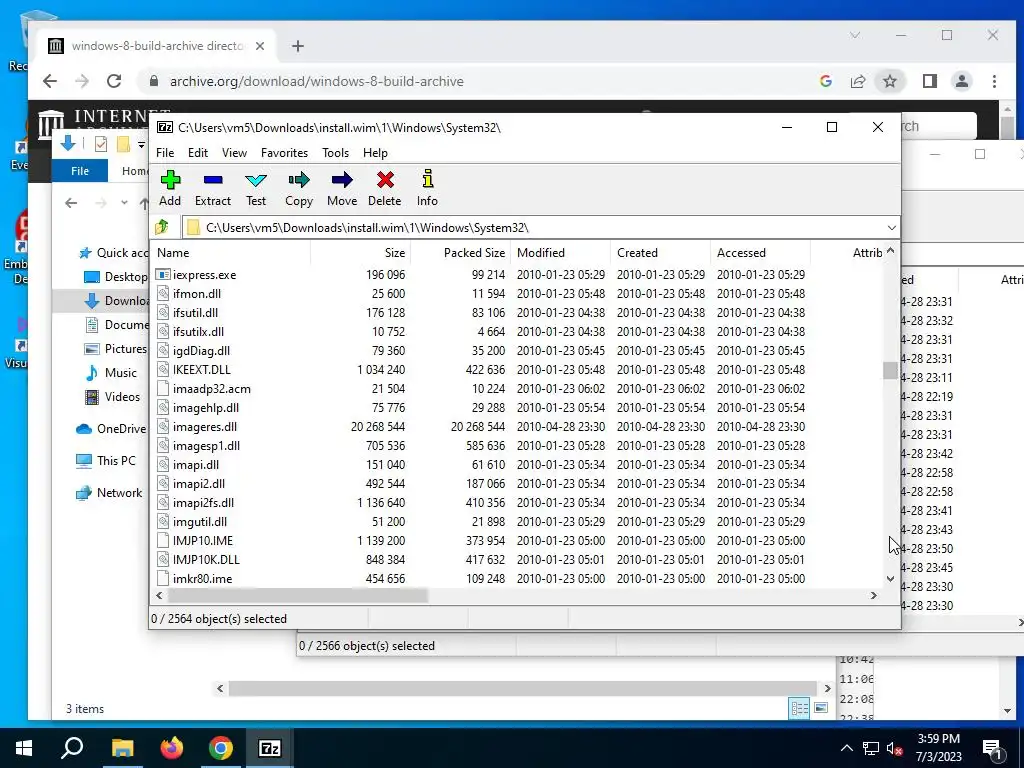Select Network in Explorer sidebar
This screenshot has height=768, width=1024.
(x=119, y=493)
